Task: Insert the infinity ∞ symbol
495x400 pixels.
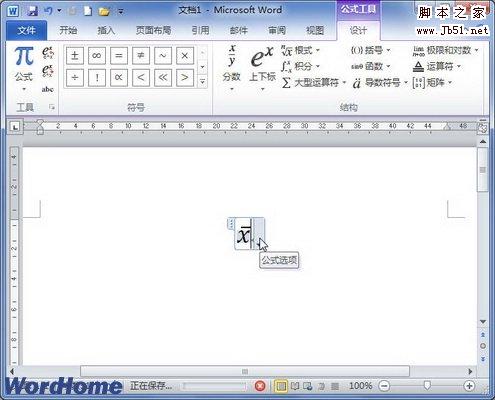Action: 97,55
